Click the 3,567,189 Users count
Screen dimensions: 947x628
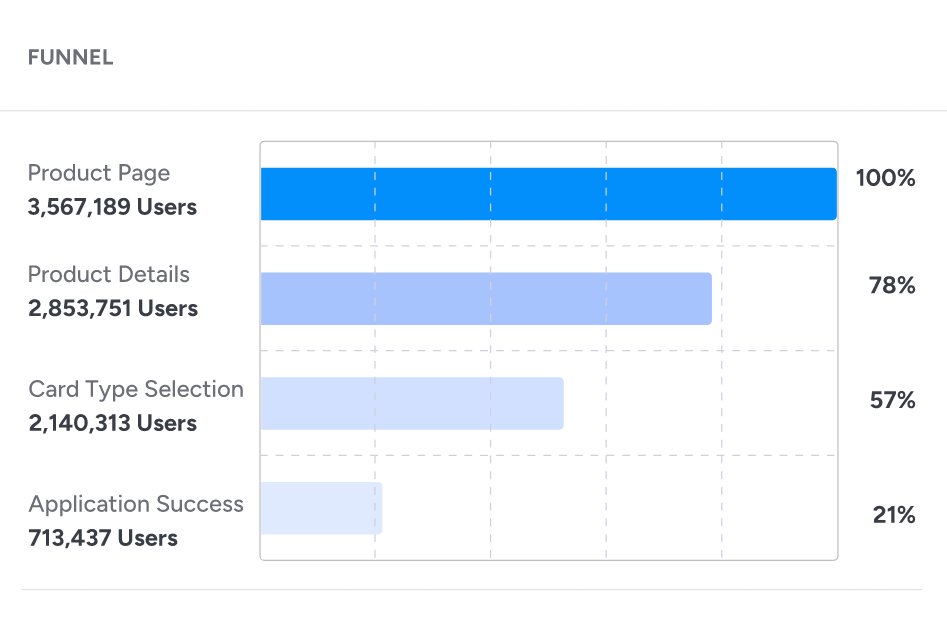click(x=112, y=208)
